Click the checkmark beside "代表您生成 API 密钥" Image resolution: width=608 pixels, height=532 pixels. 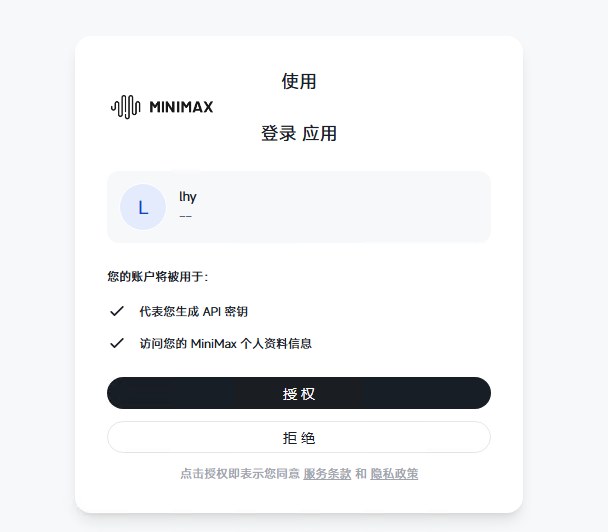(x=117, y=311)
